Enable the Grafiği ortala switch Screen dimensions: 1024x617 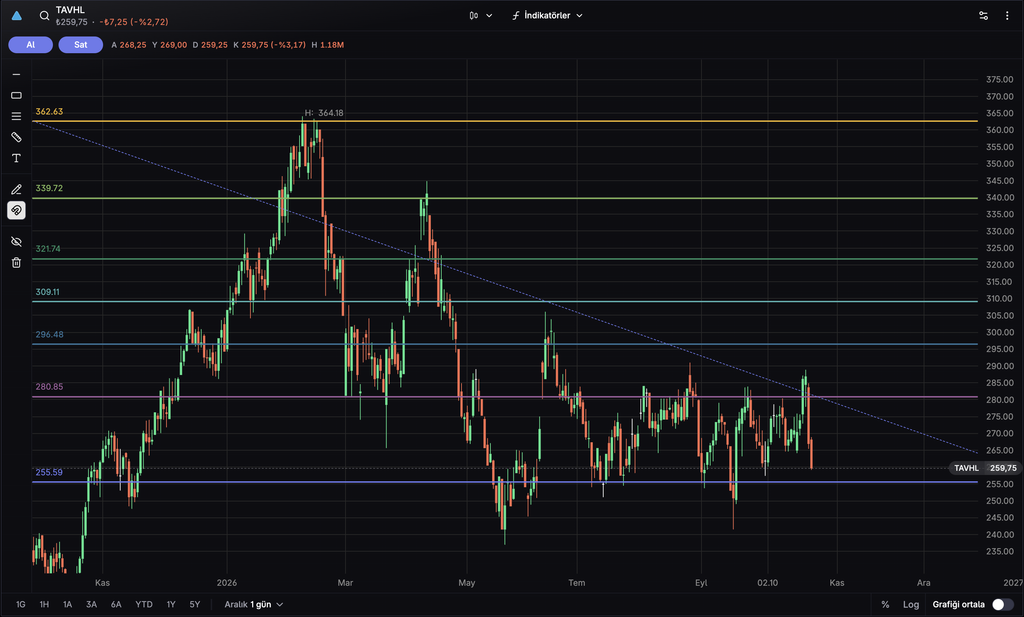pyautogui.click(x=1002, y=605)
